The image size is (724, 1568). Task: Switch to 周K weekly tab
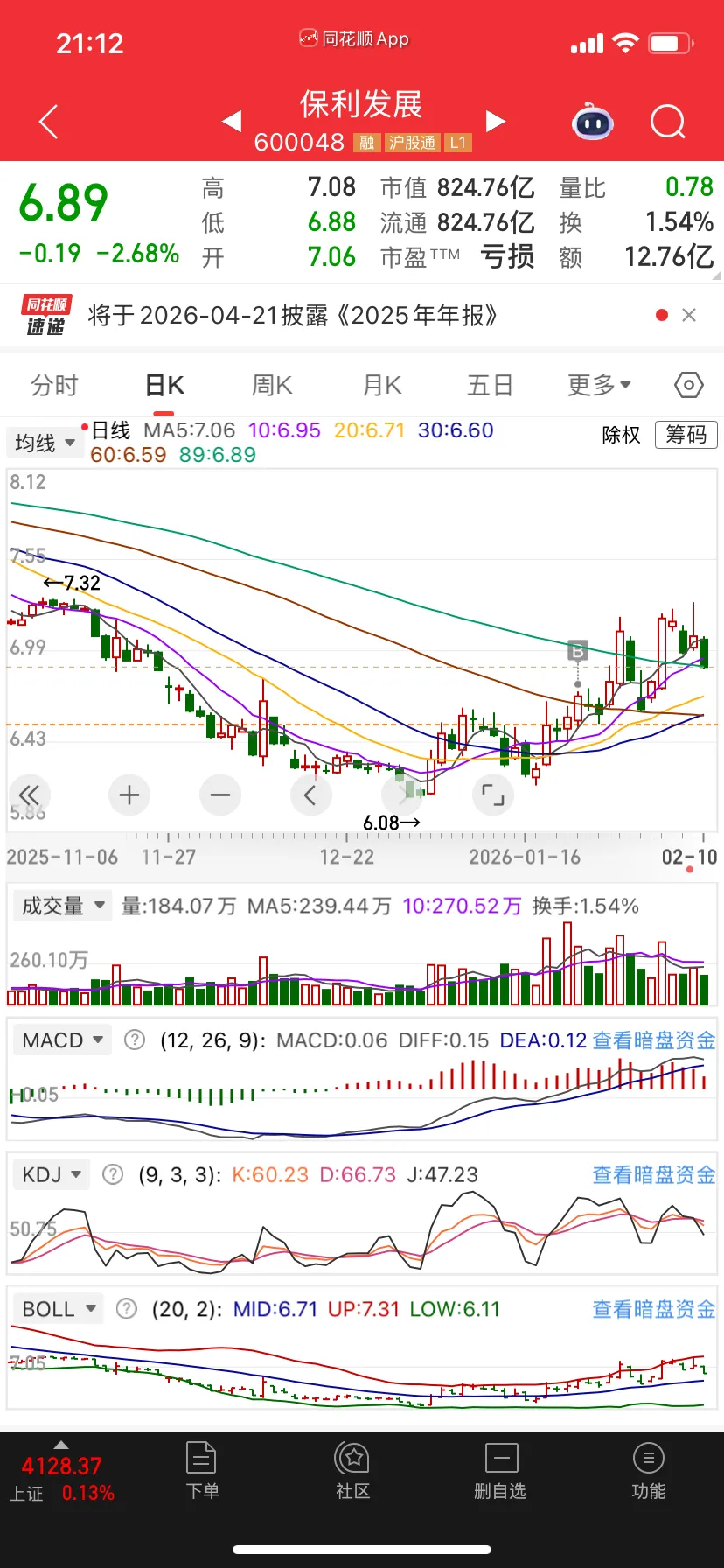coord(272,385)
